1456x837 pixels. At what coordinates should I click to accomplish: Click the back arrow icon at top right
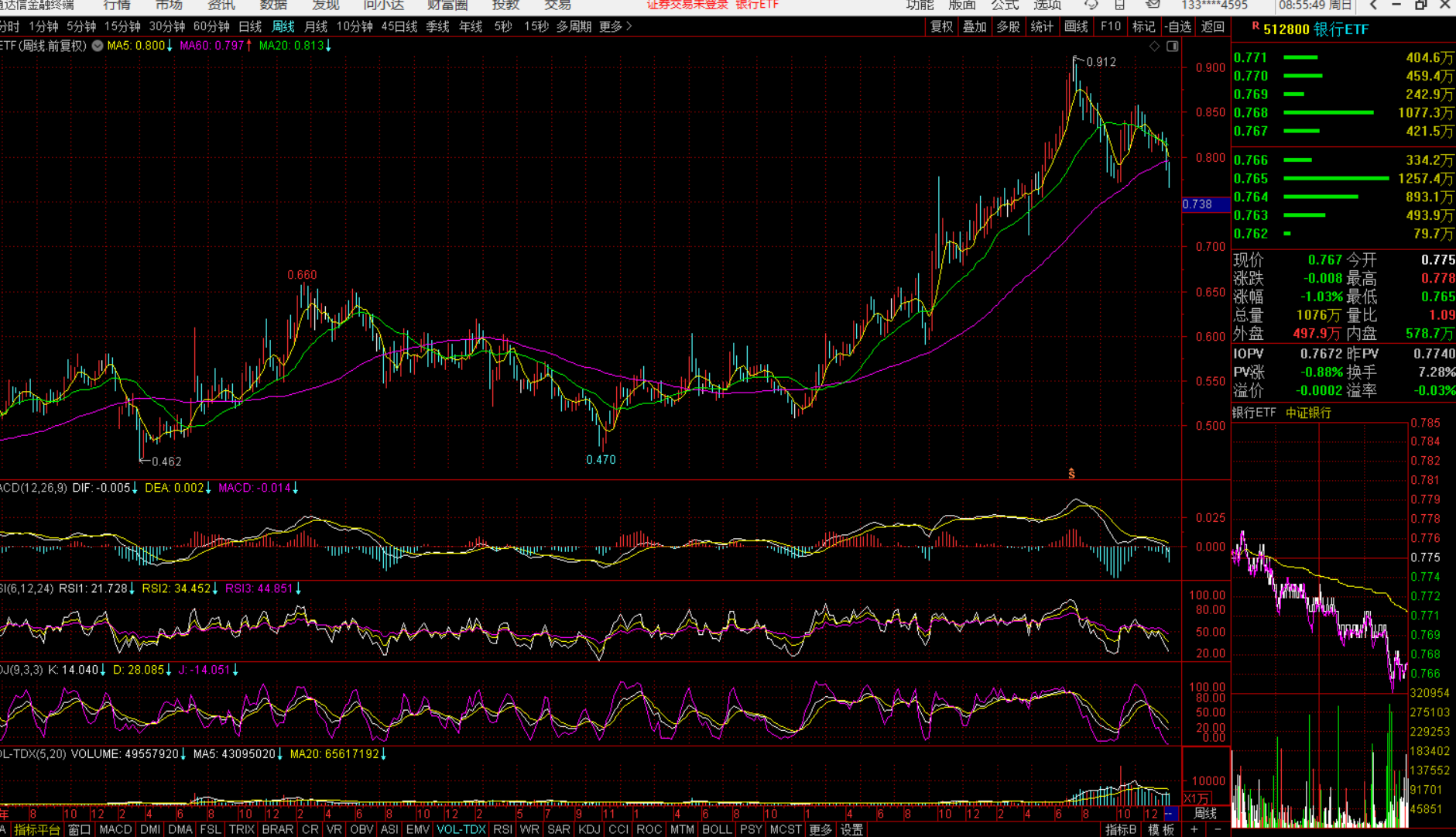1373,5
